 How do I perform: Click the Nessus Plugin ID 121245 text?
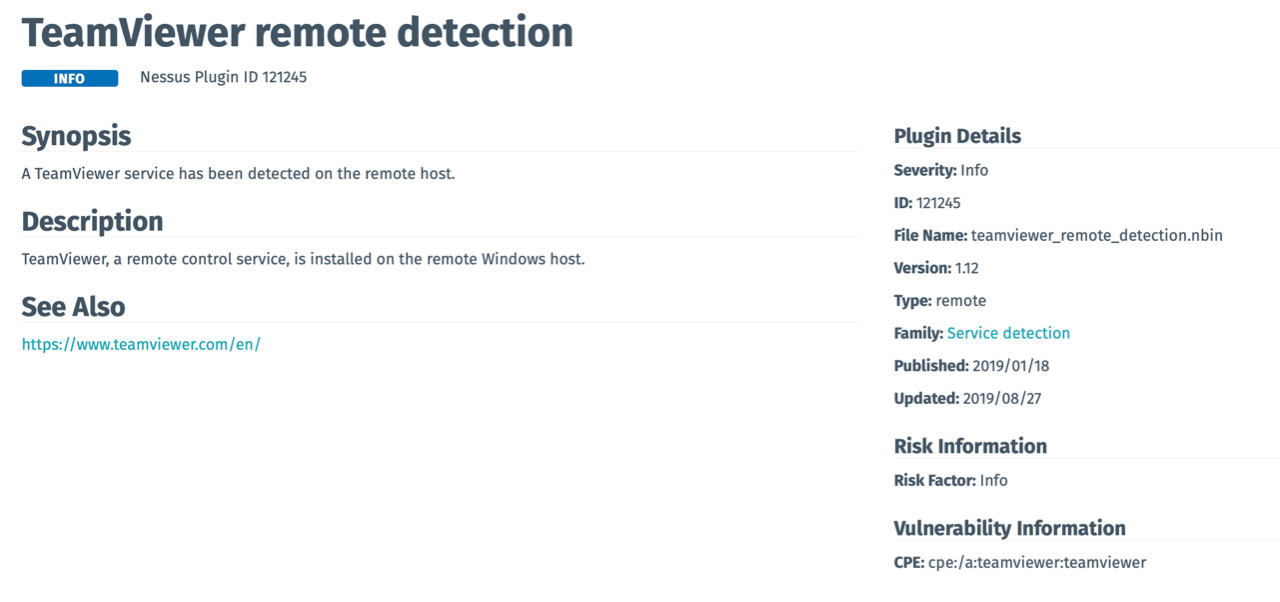tap(223, 77)
